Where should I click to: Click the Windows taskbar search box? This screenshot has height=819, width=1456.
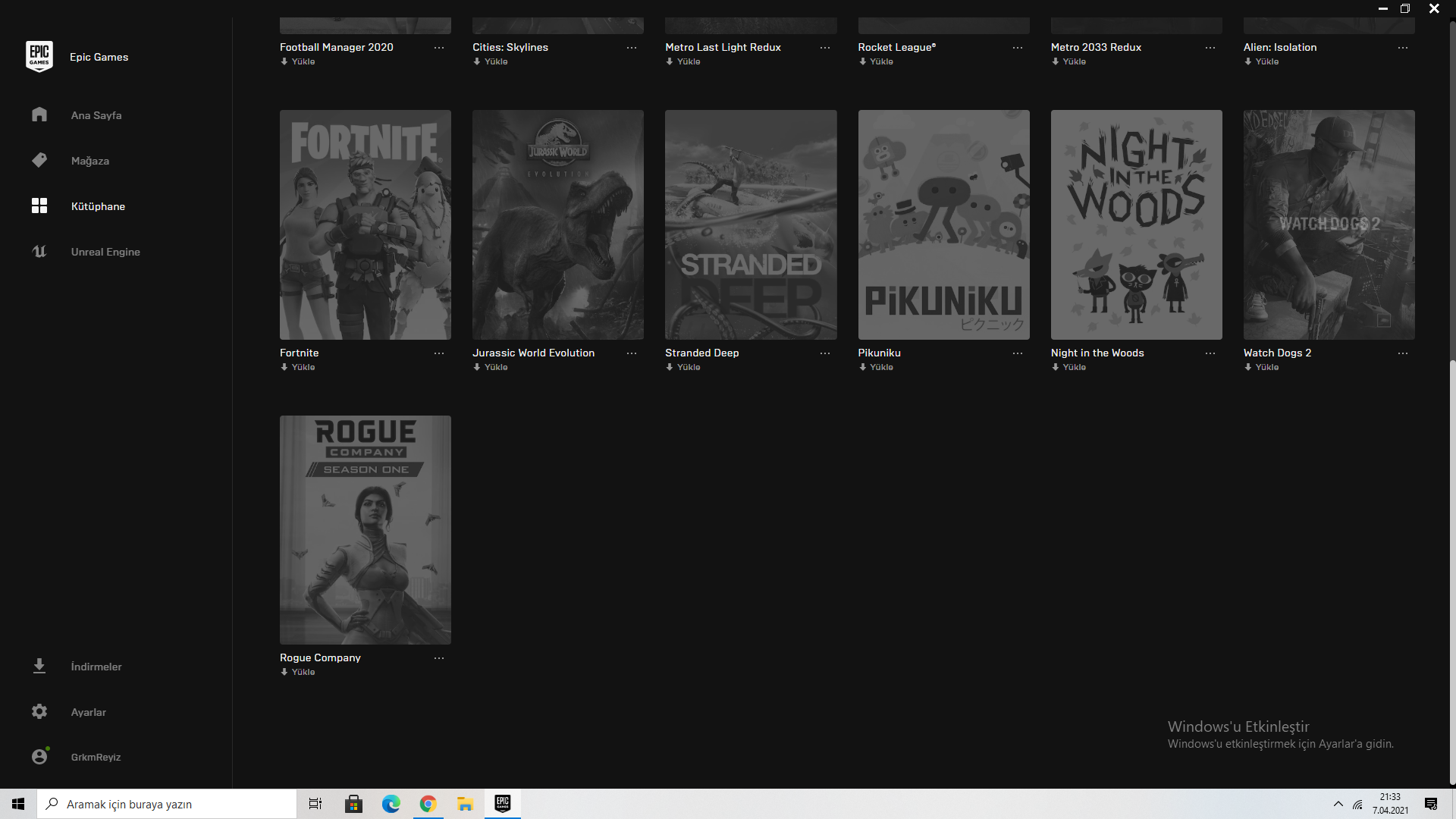click(167, 804)
